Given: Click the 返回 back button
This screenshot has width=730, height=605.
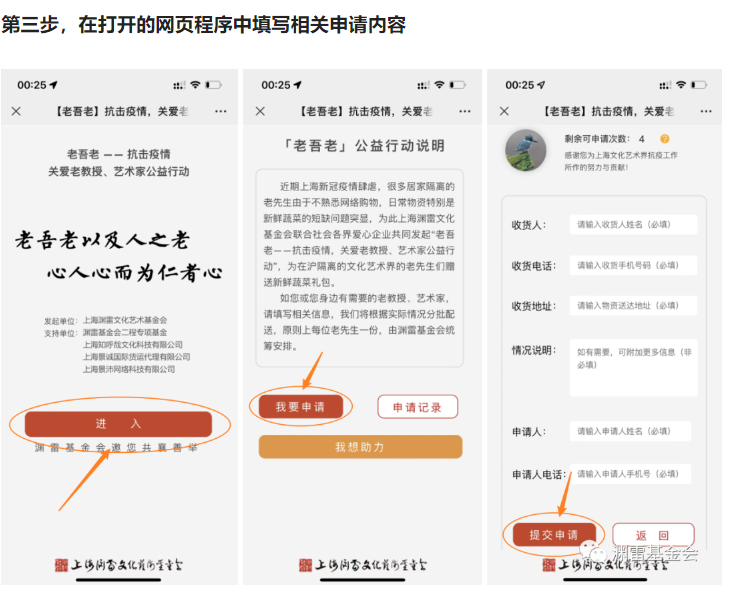Looking at the screenshot, I should pyautogui.click(x=652, y=535).
